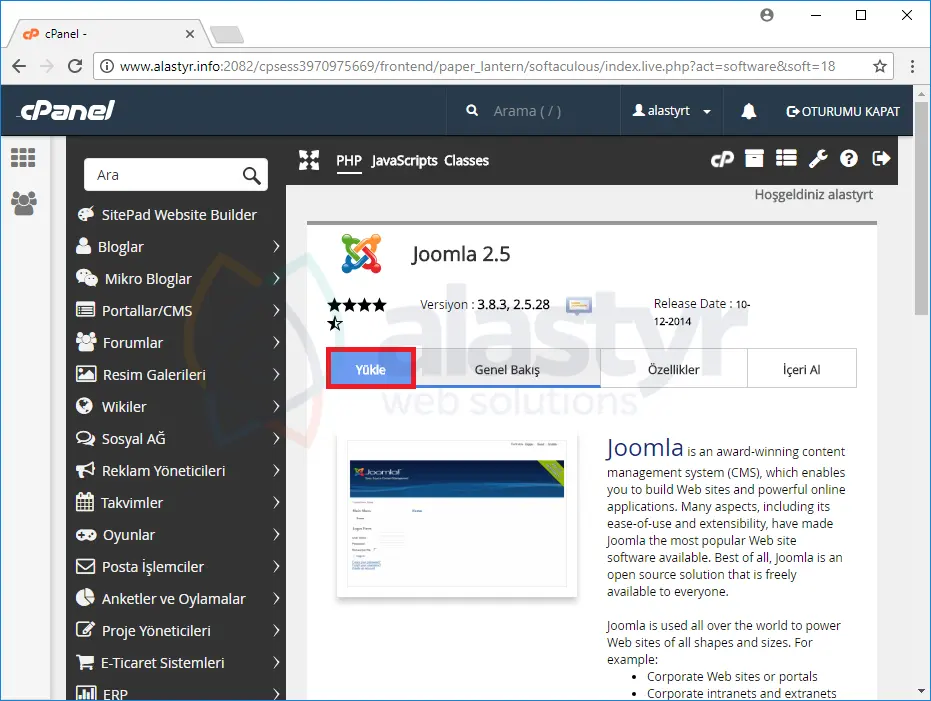Screen dimensions: 931x701
Task: Click OTURUMU KAPAT to log out
Action: [843, 111]
